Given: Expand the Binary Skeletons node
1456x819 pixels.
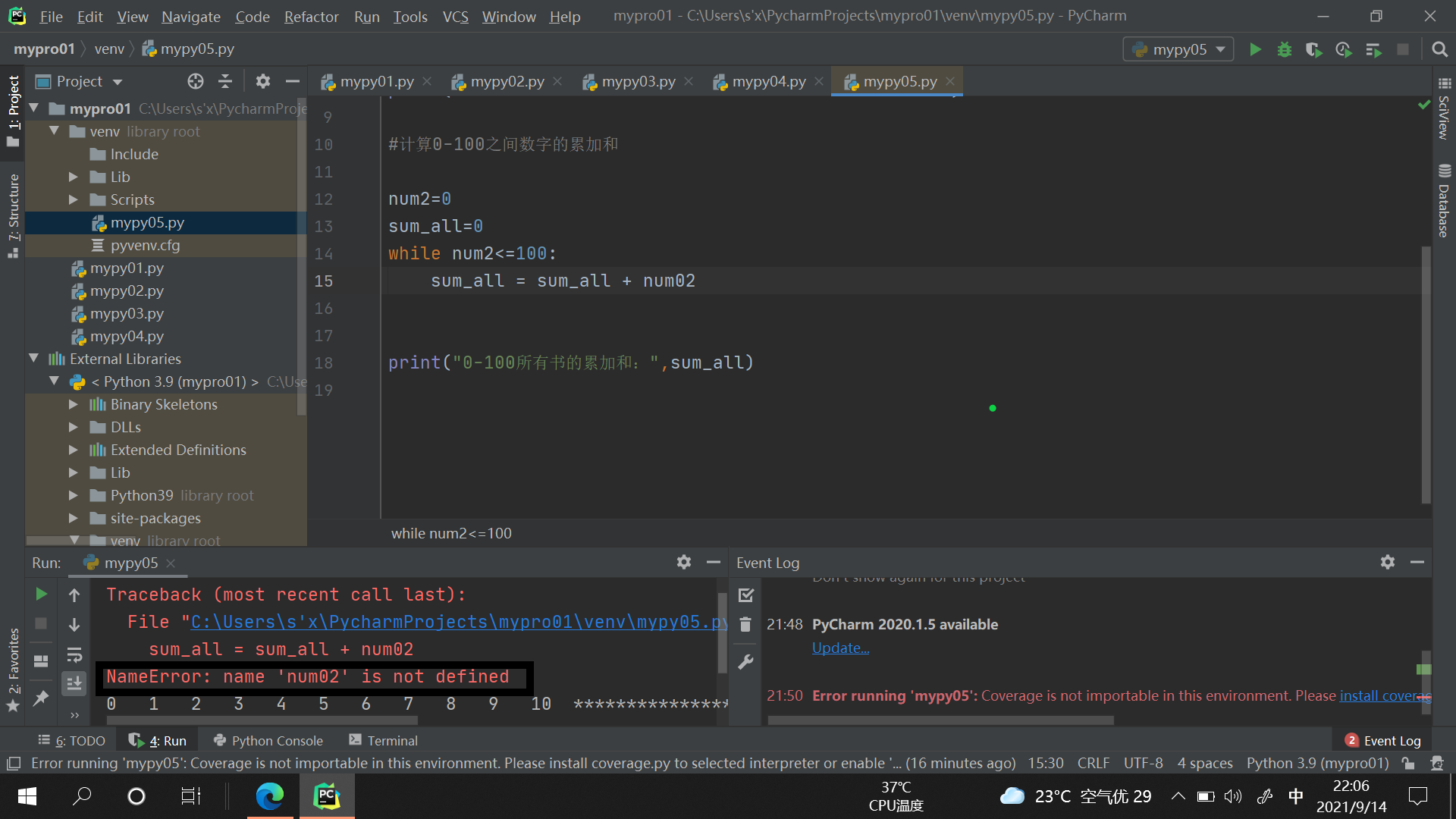Looking at the screenshot, I should coord(74,404).
